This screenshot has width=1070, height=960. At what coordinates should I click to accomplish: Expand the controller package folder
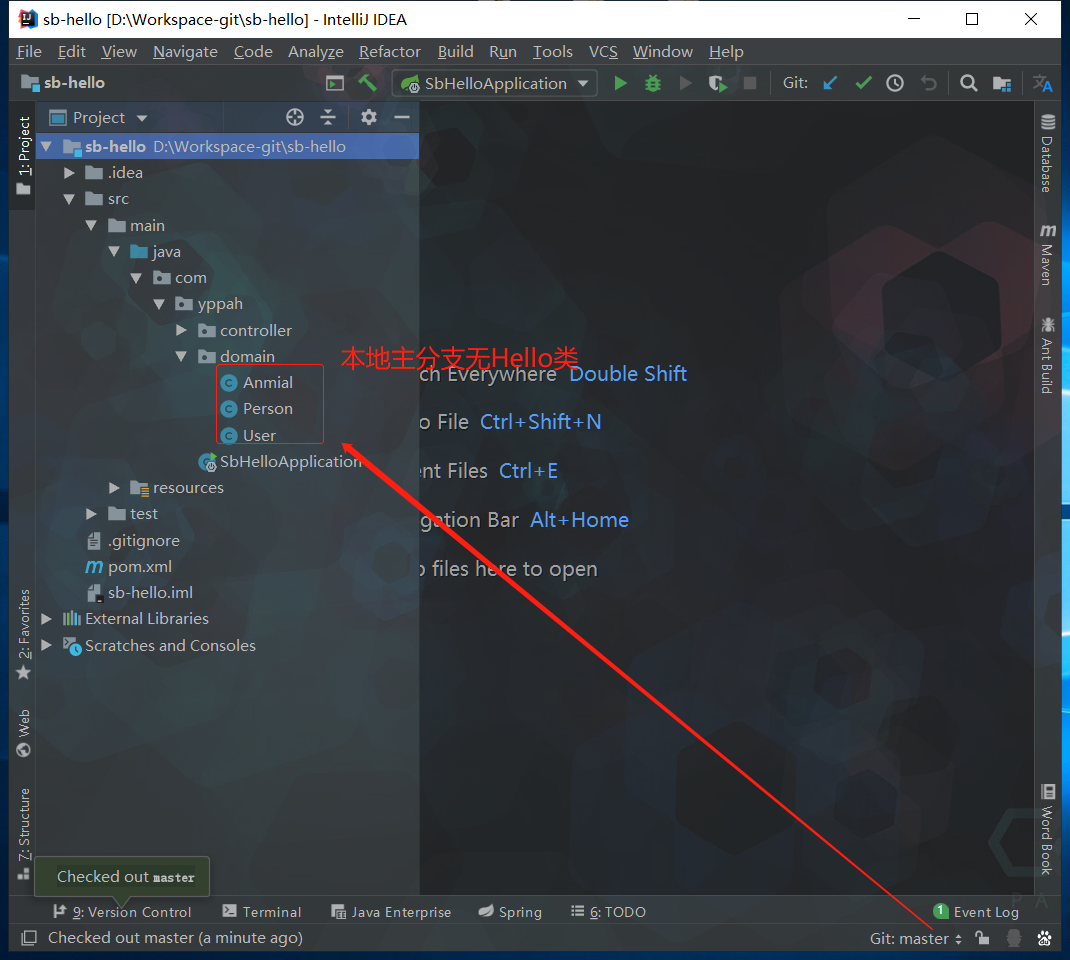pyautogui.click(x=181, y=330)
